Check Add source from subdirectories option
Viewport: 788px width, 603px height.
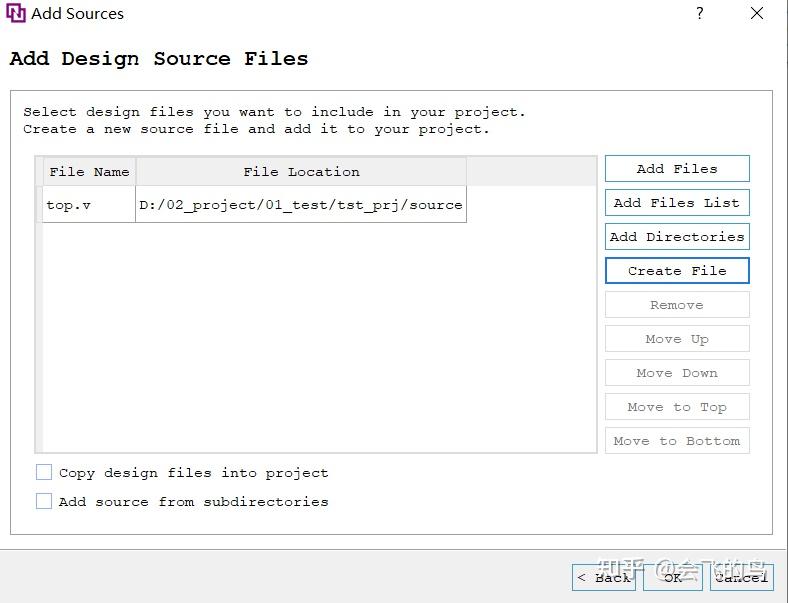point(44,502)
